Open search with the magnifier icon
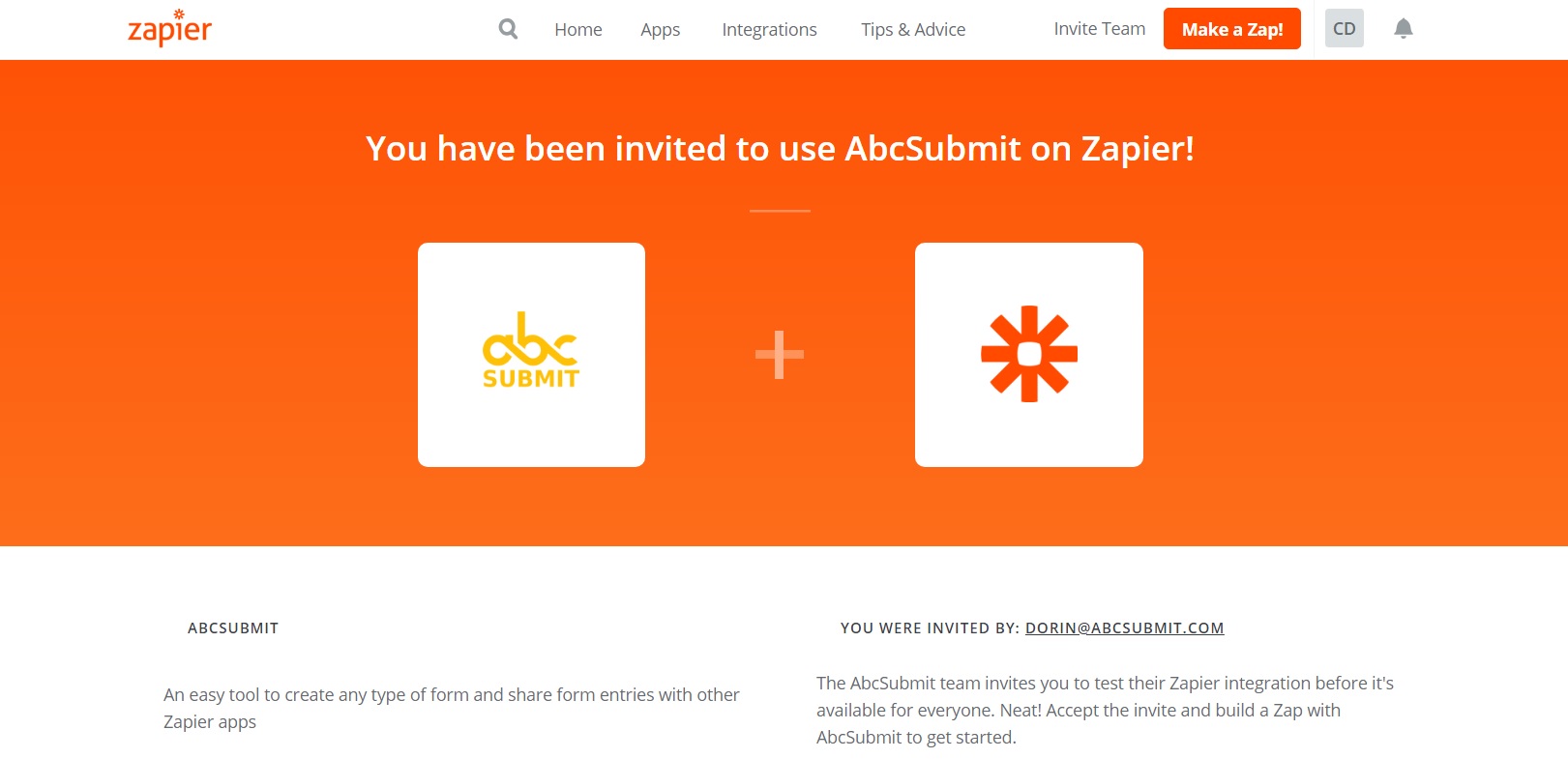This screenshot has height=759, width=1568. pos(508,29)
